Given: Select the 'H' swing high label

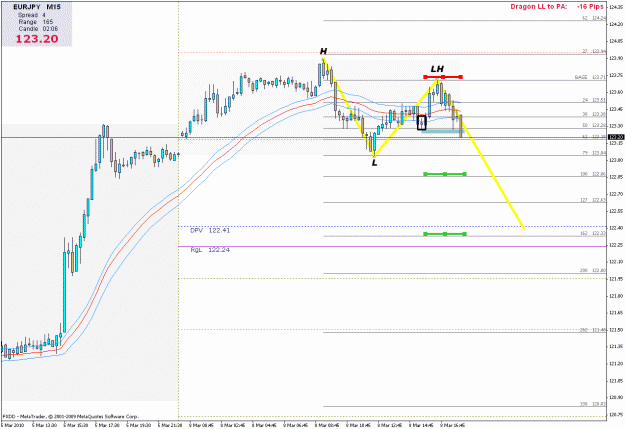Looking at the screenshot, I should pyautogui.click(x=323, y=51).
